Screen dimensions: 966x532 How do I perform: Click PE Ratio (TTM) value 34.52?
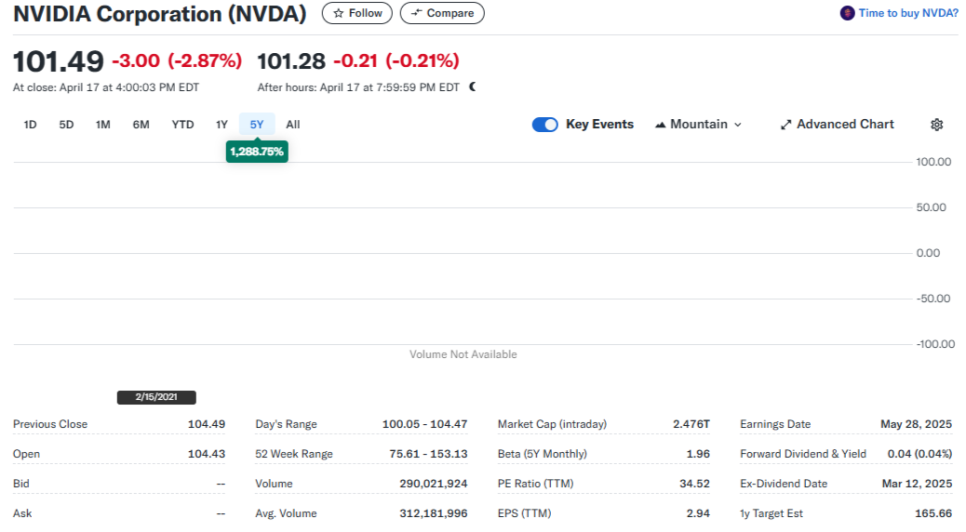[694, 483]
